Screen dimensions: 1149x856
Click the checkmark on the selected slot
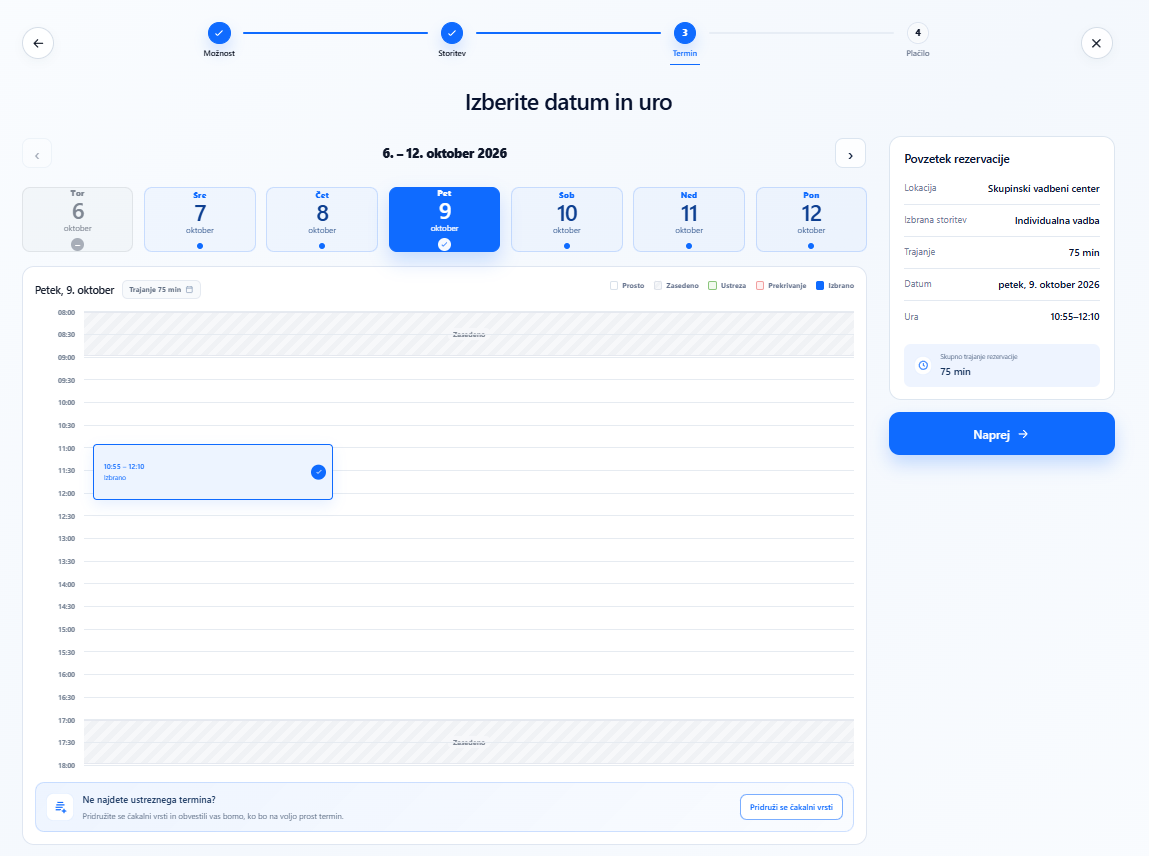318,472
